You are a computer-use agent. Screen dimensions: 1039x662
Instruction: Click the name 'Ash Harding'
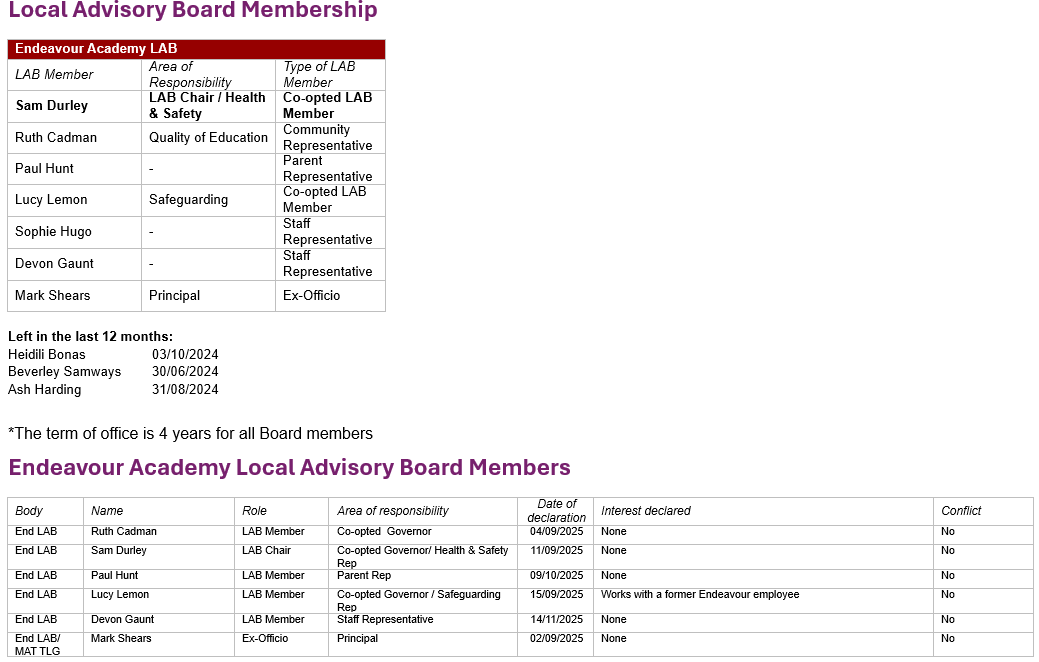point(44,389)
